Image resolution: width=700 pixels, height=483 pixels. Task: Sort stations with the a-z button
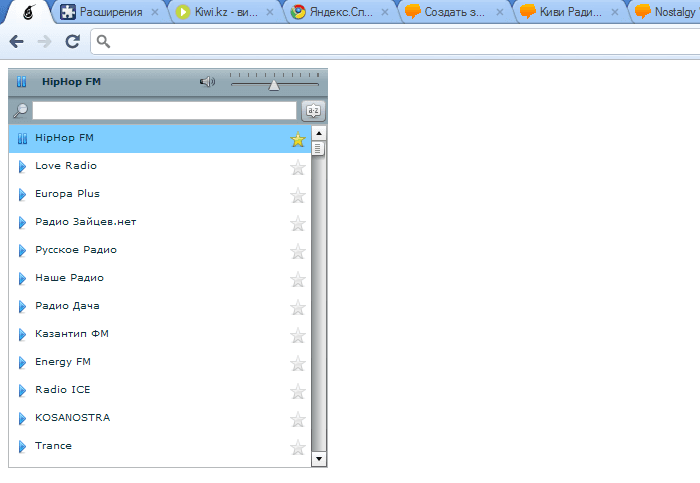click(313, 111)
